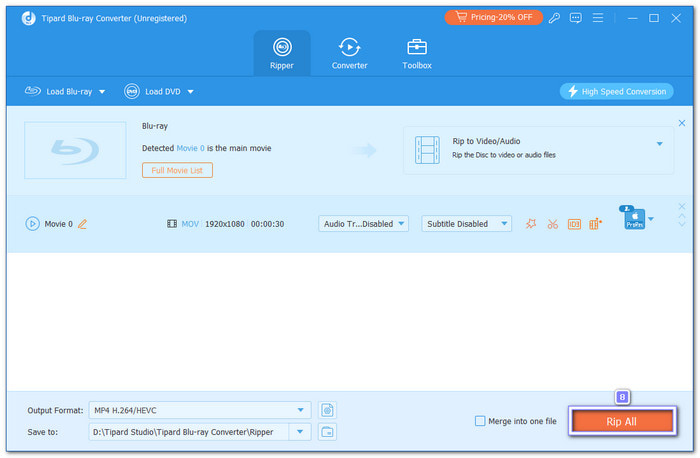The width and height of the screenshot is (700, 458).
Task: Click the MOV format label
Action: coord(190,224)
